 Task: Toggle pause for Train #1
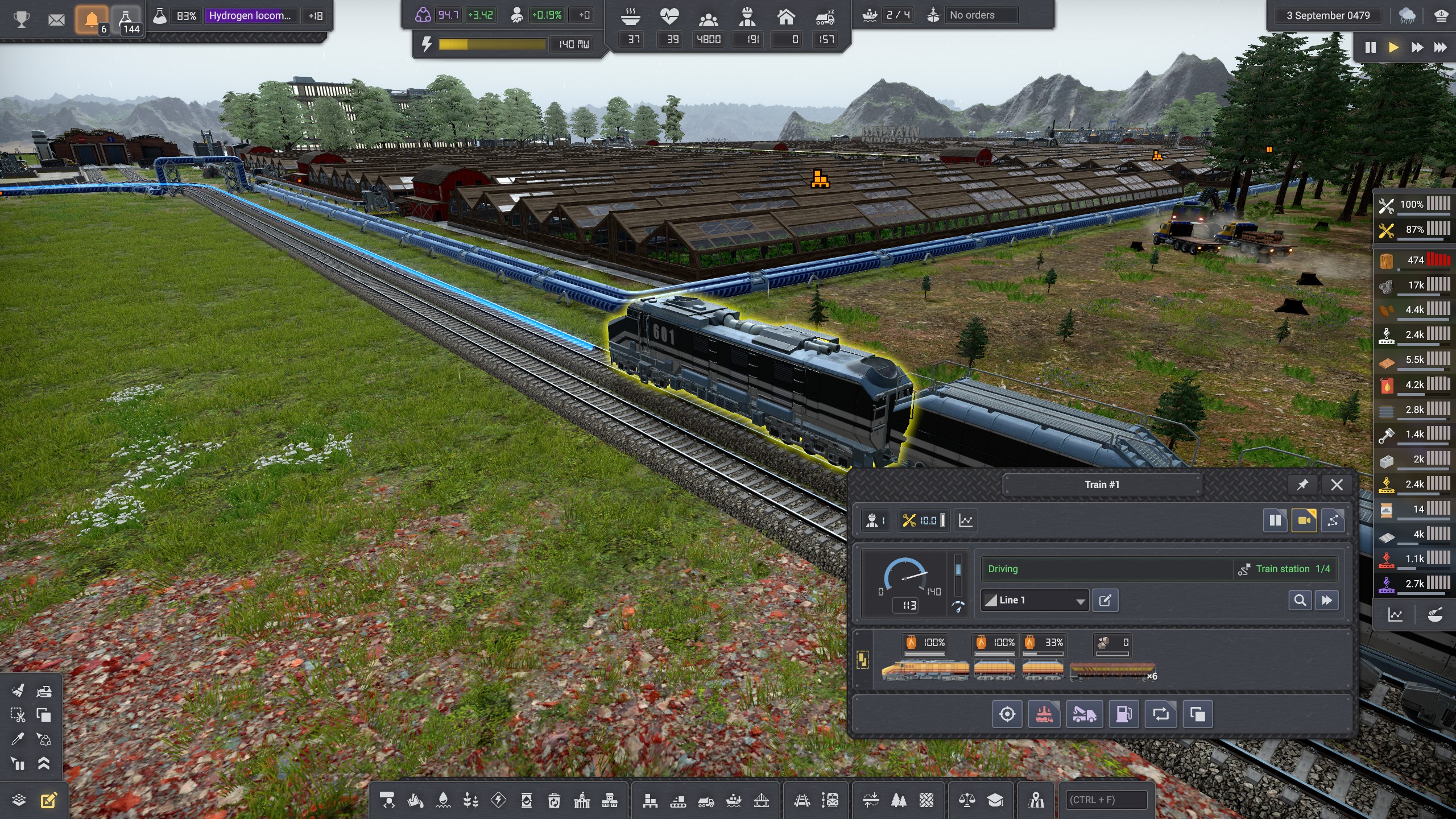(x=1275, y=520)
